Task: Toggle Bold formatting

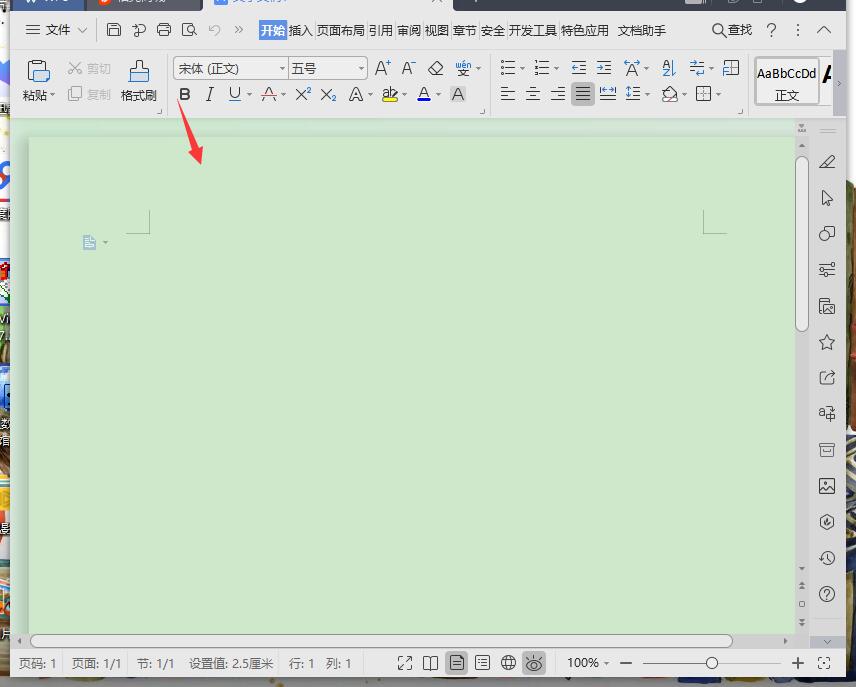Action: pos(184,94)
